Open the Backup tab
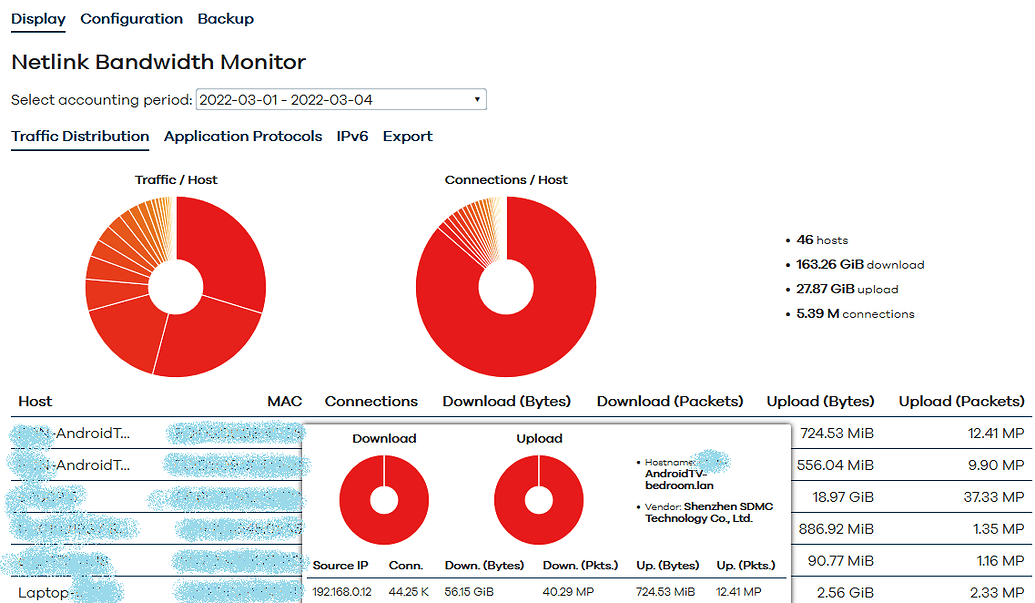 point(225,19)
